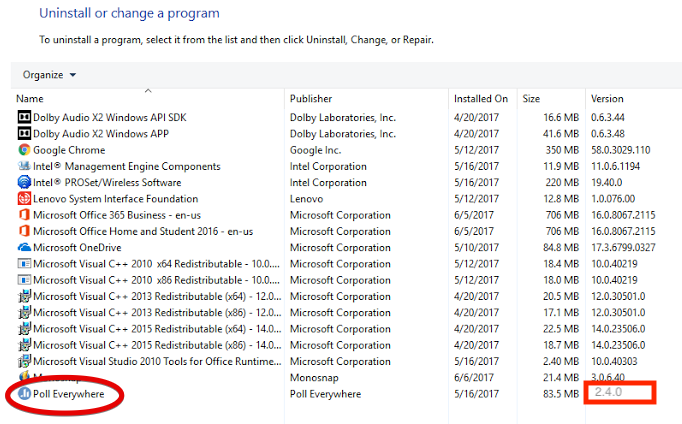Click the Google Chrome icon in list
This screenshot has height=424, width=682.
[24, 150]
